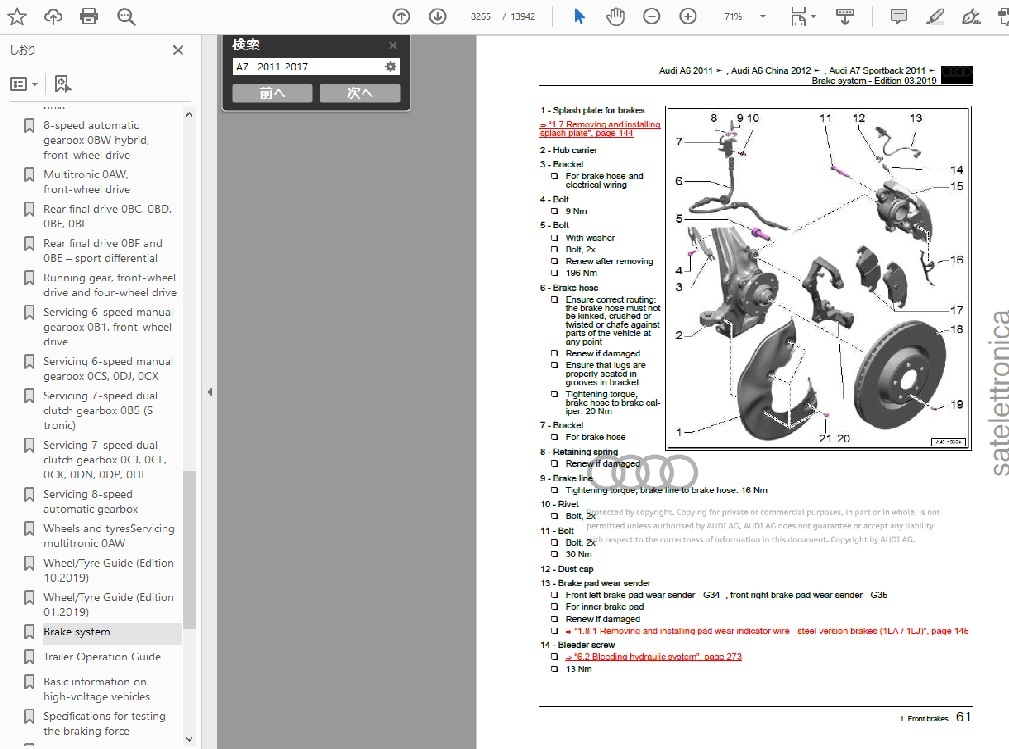Viewport: 1009px width, 749px height.
Task: Click '12 - Dust cap' item text
Action: pos(567,569)
